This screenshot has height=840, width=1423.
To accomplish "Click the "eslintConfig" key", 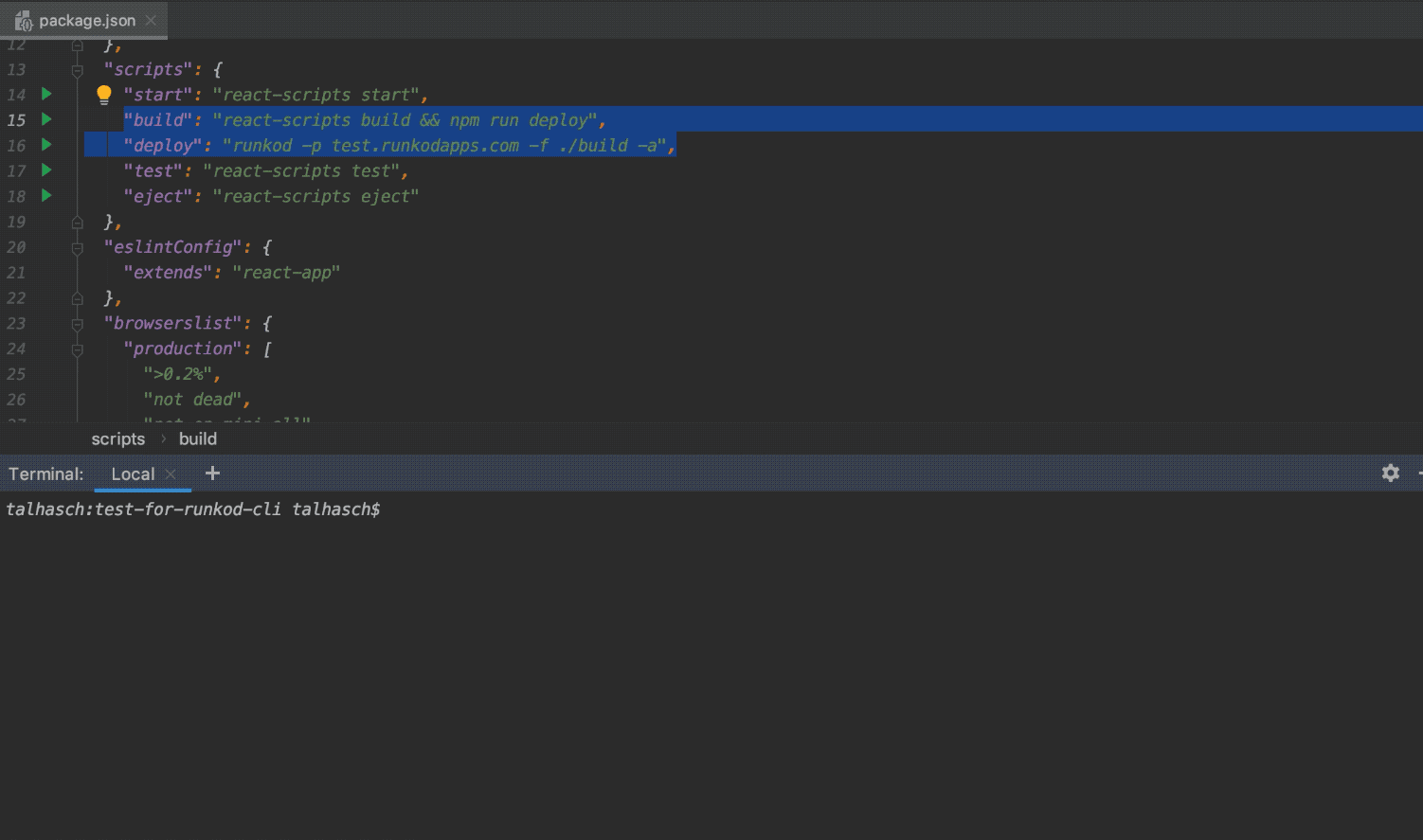I will (x=172, y=247).
